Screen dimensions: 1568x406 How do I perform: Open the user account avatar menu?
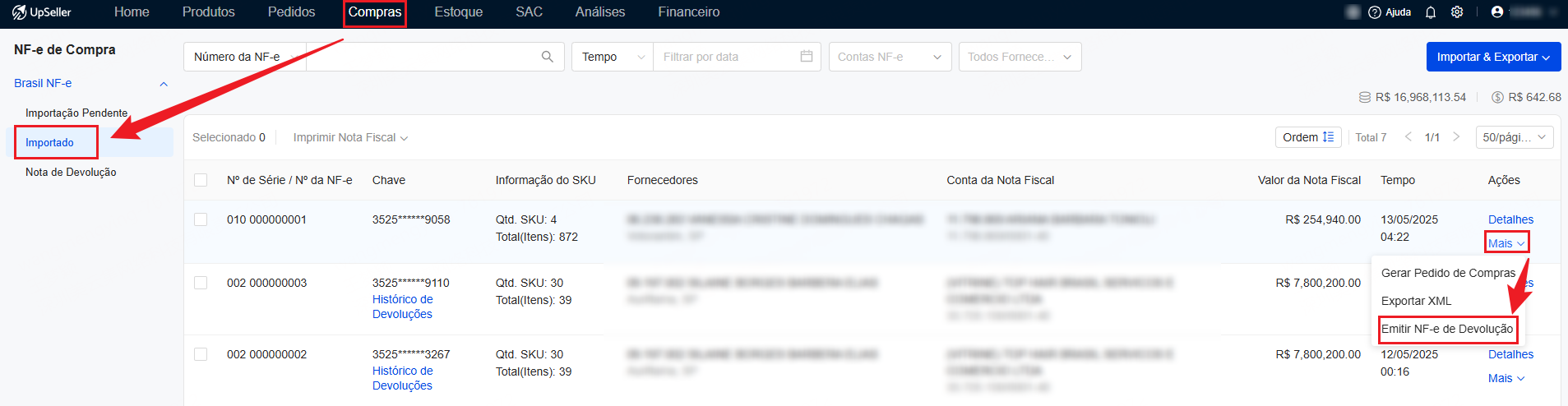click(x=1497, y=12)
